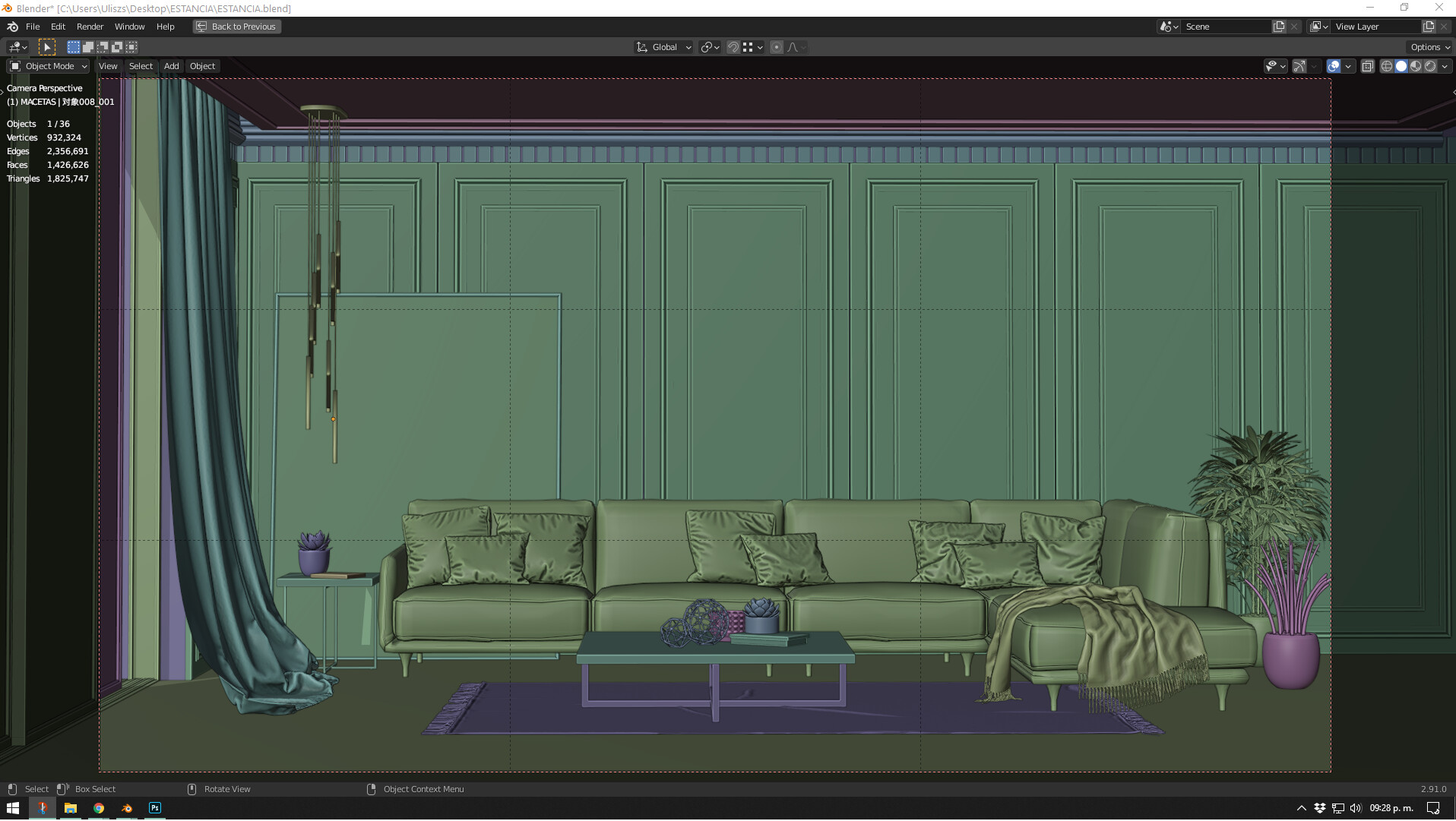
Task: Toggle proportional editing
Action: click(777, 47)
